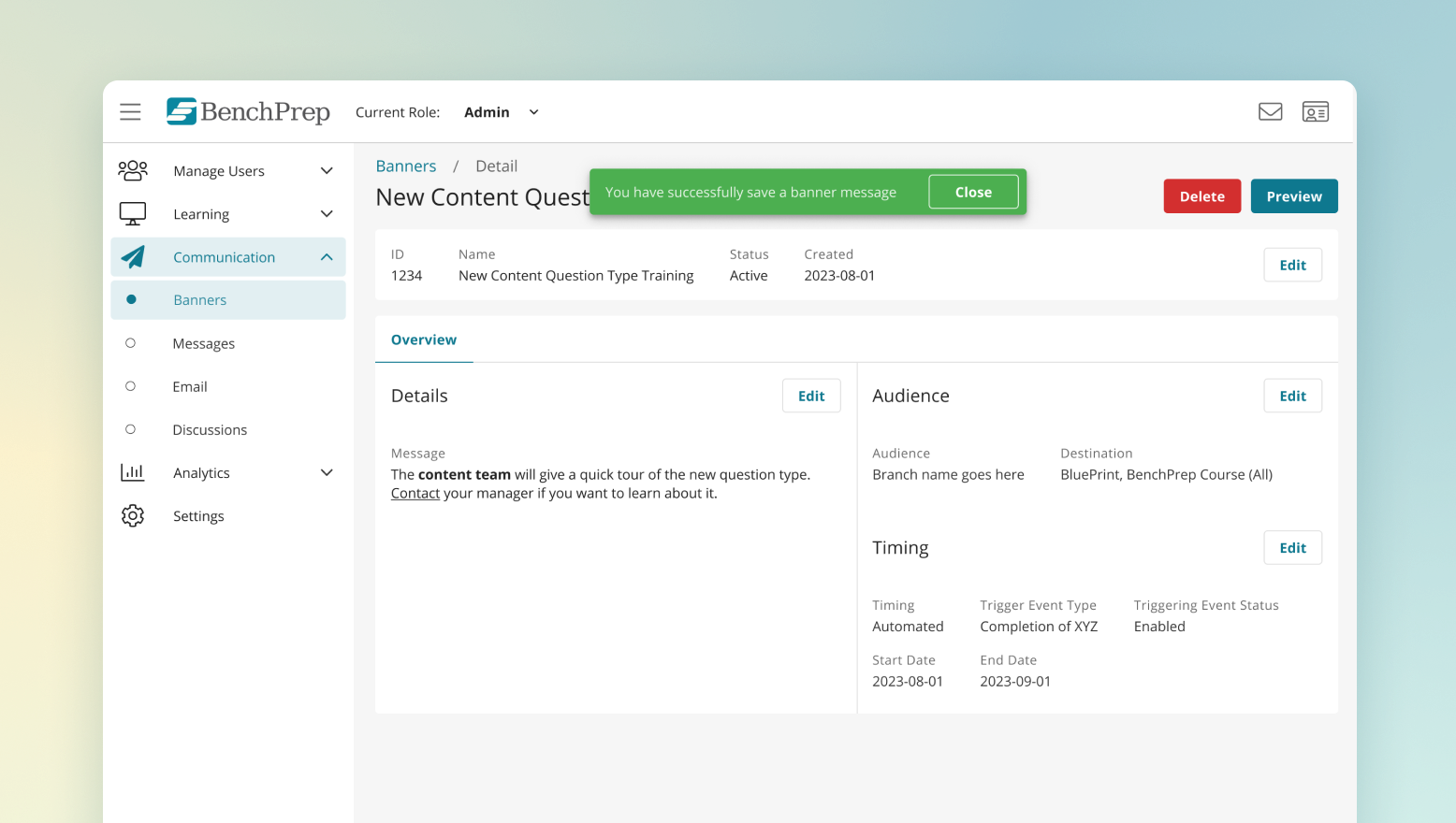
Task: Click the Communication paper plane icon
Action: point(133,257)
